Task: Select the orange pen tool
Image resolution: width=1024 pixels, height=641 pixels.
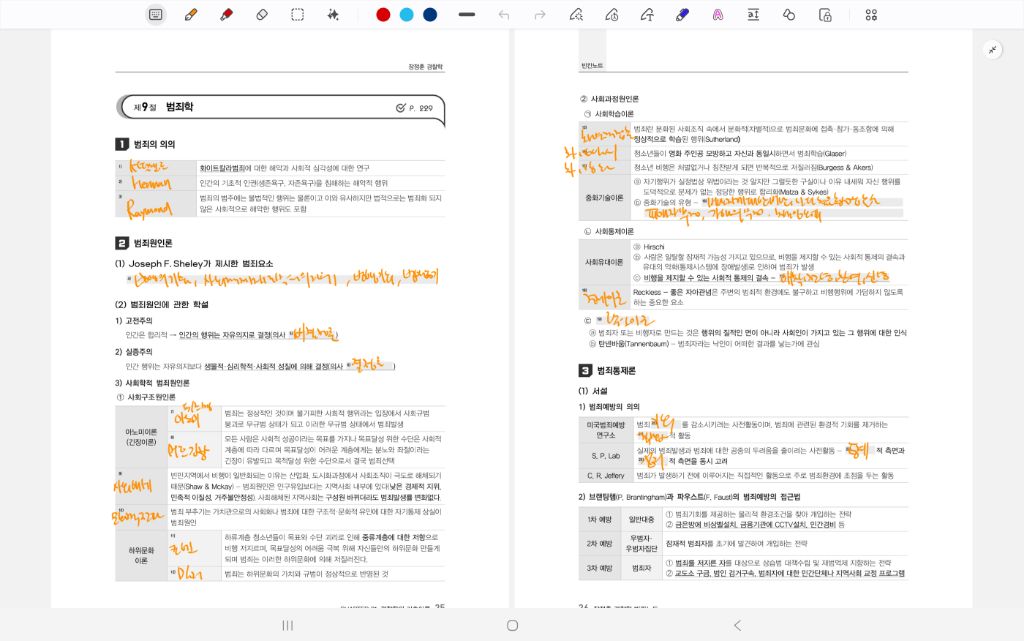Action: (190, 14)
